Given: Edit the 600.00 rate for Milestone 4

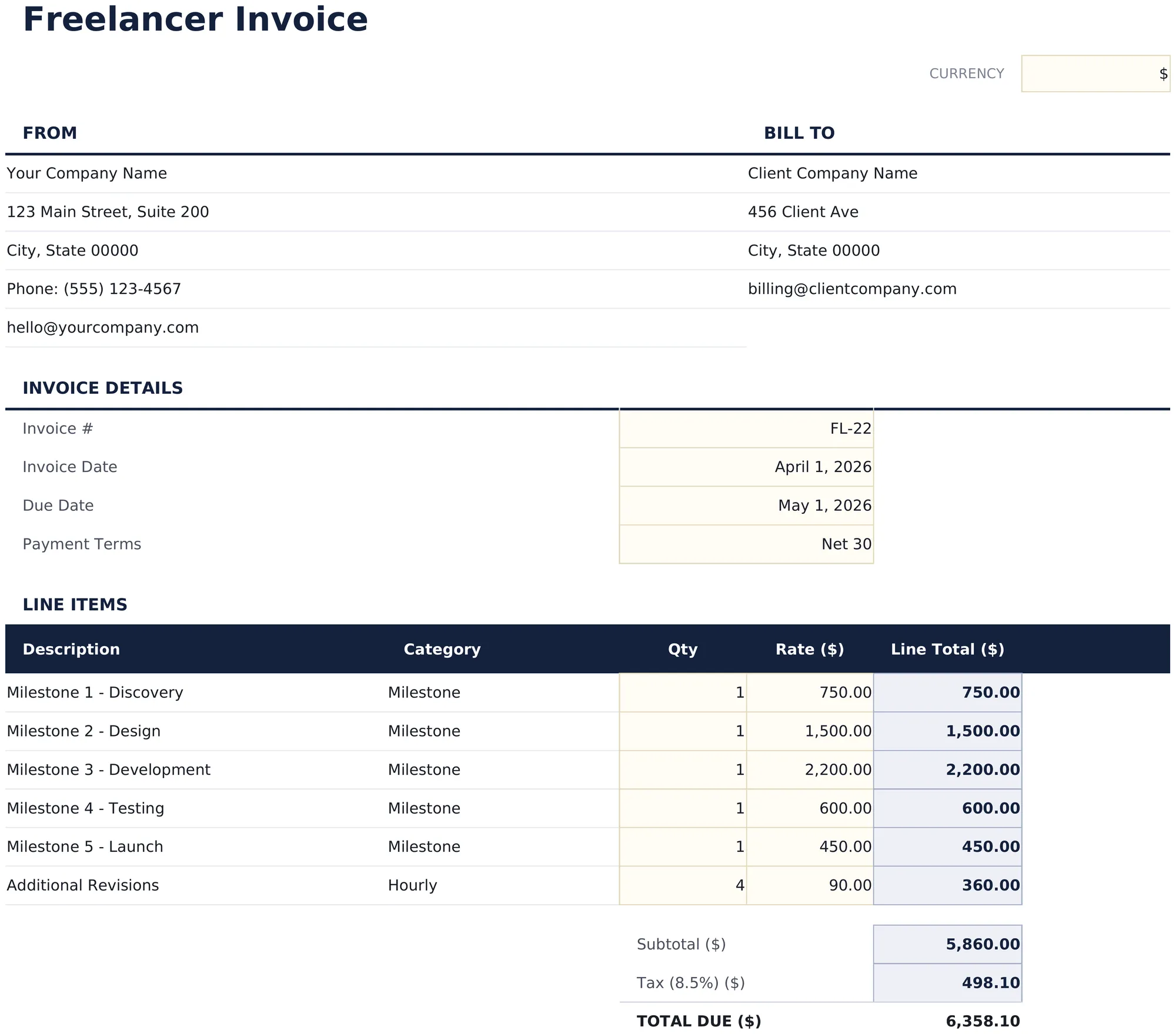Looking at the screenshot, I should click(x=810, y=808).
